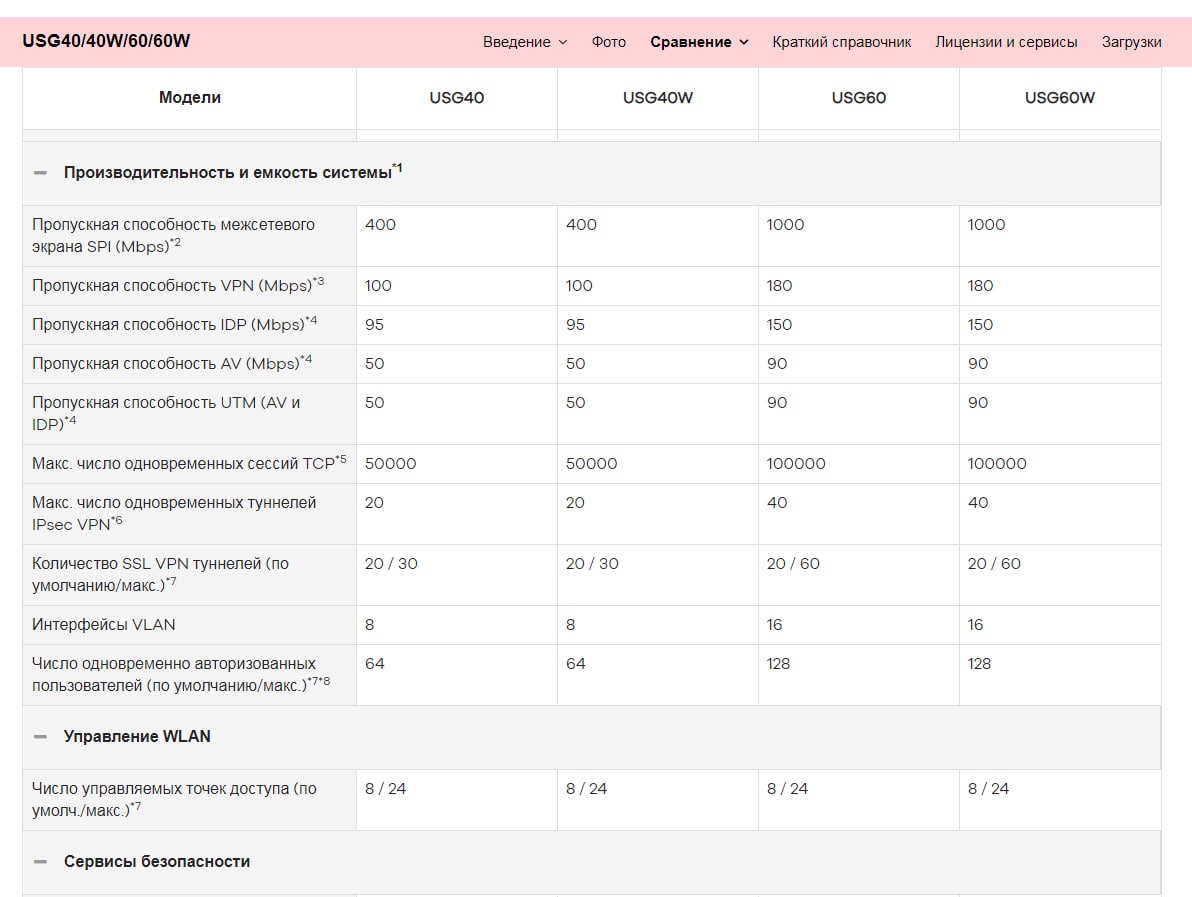Click Пропускная способность VPN (Mbps) label

pyautogui.click(x=178, y=285)
